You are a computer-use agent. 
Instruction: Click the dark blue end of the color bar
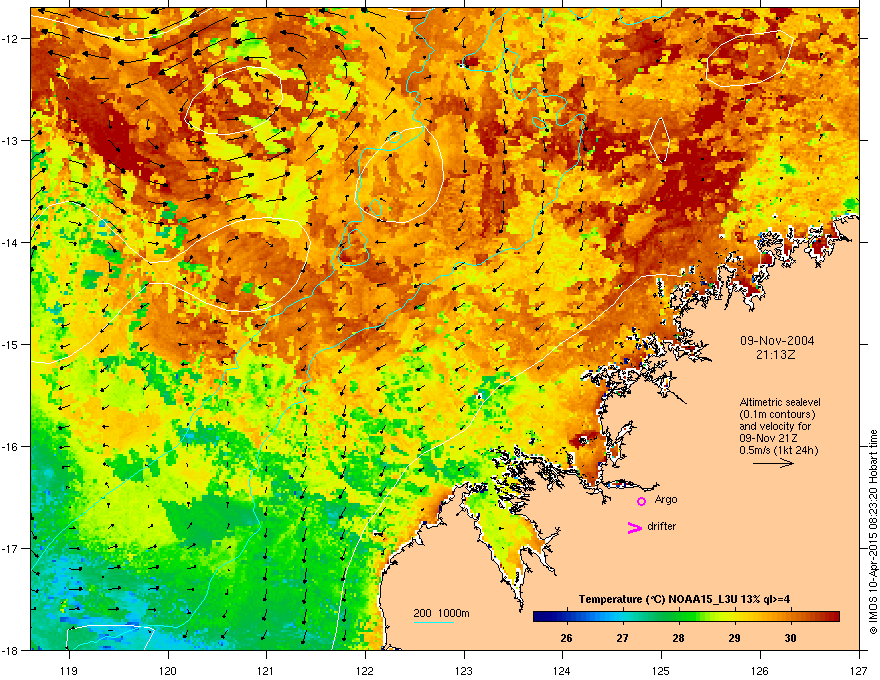tap(540, 617)
